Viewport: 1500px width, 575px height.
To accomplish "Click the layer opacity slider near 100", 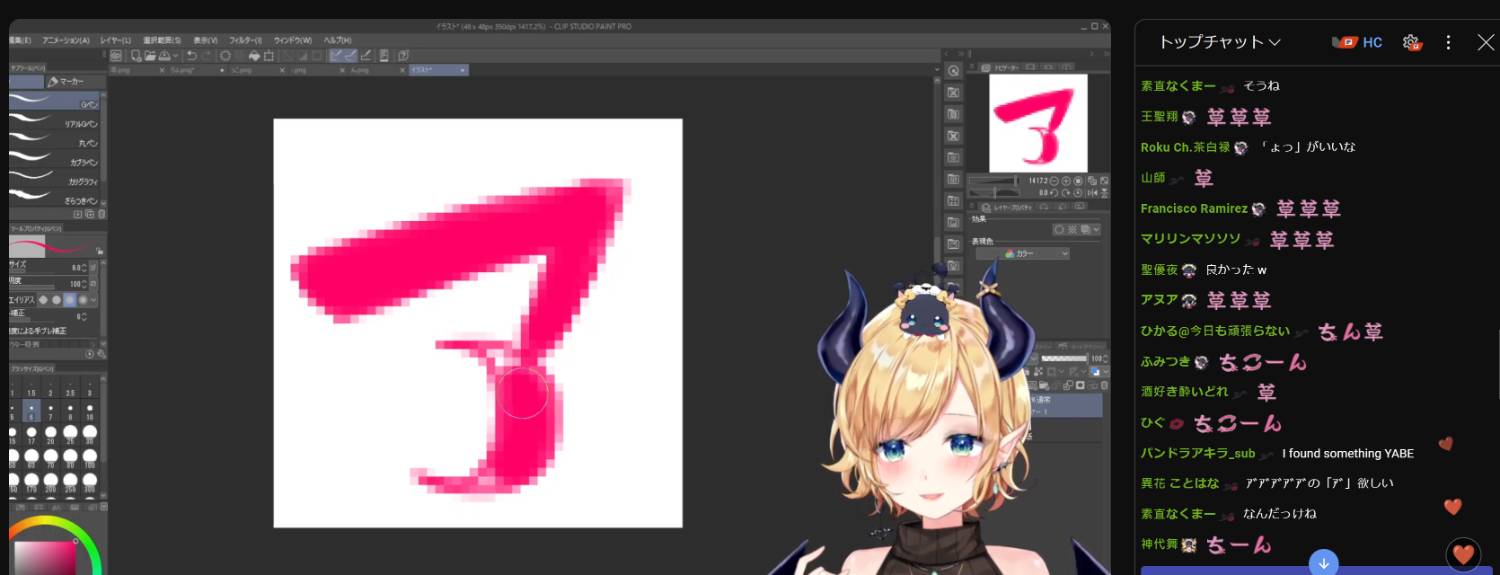I will tap(1064, 358).
